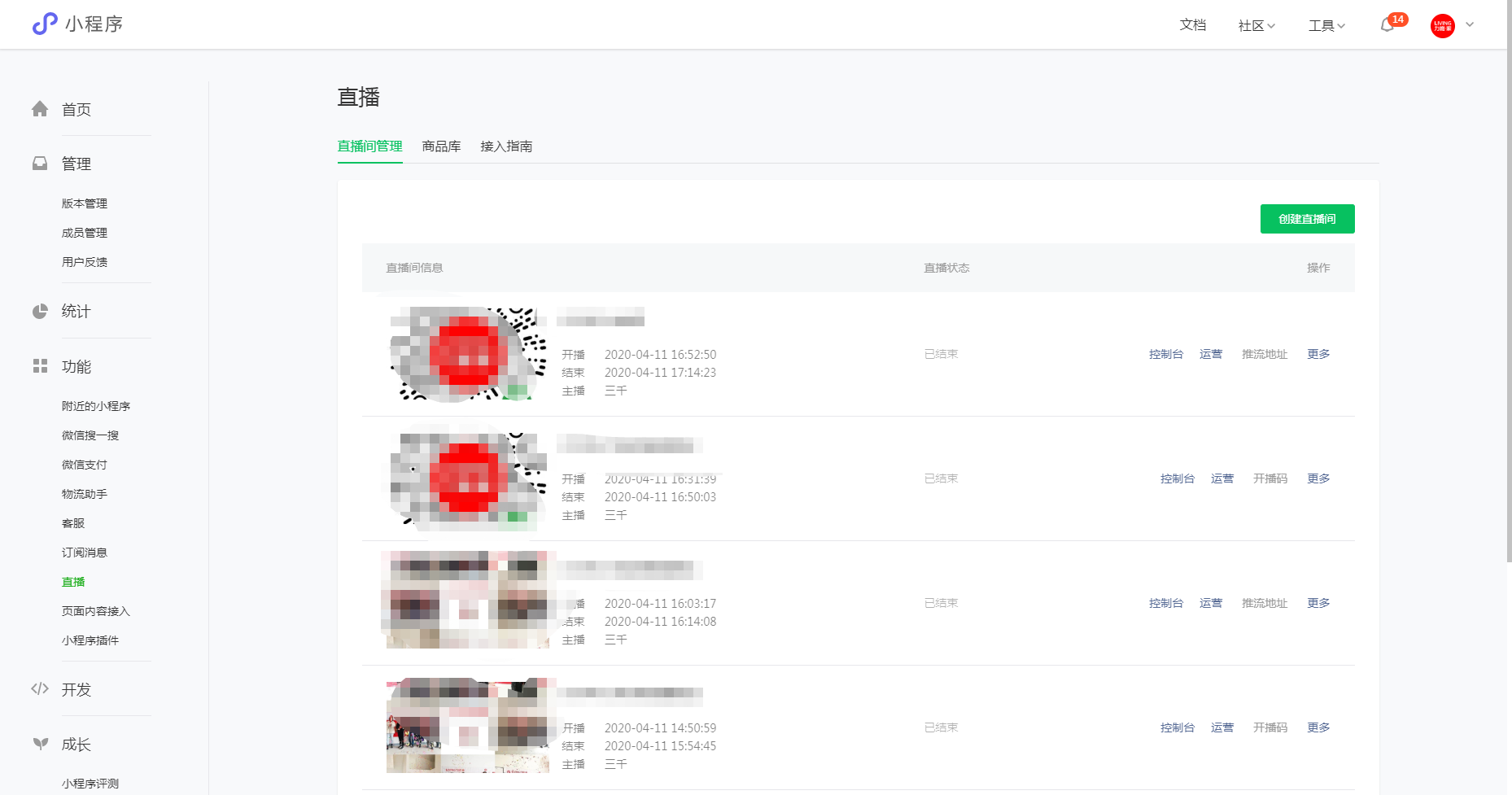
Task: Click the 统计 pie chart icon
Action: tap(40, 311)
